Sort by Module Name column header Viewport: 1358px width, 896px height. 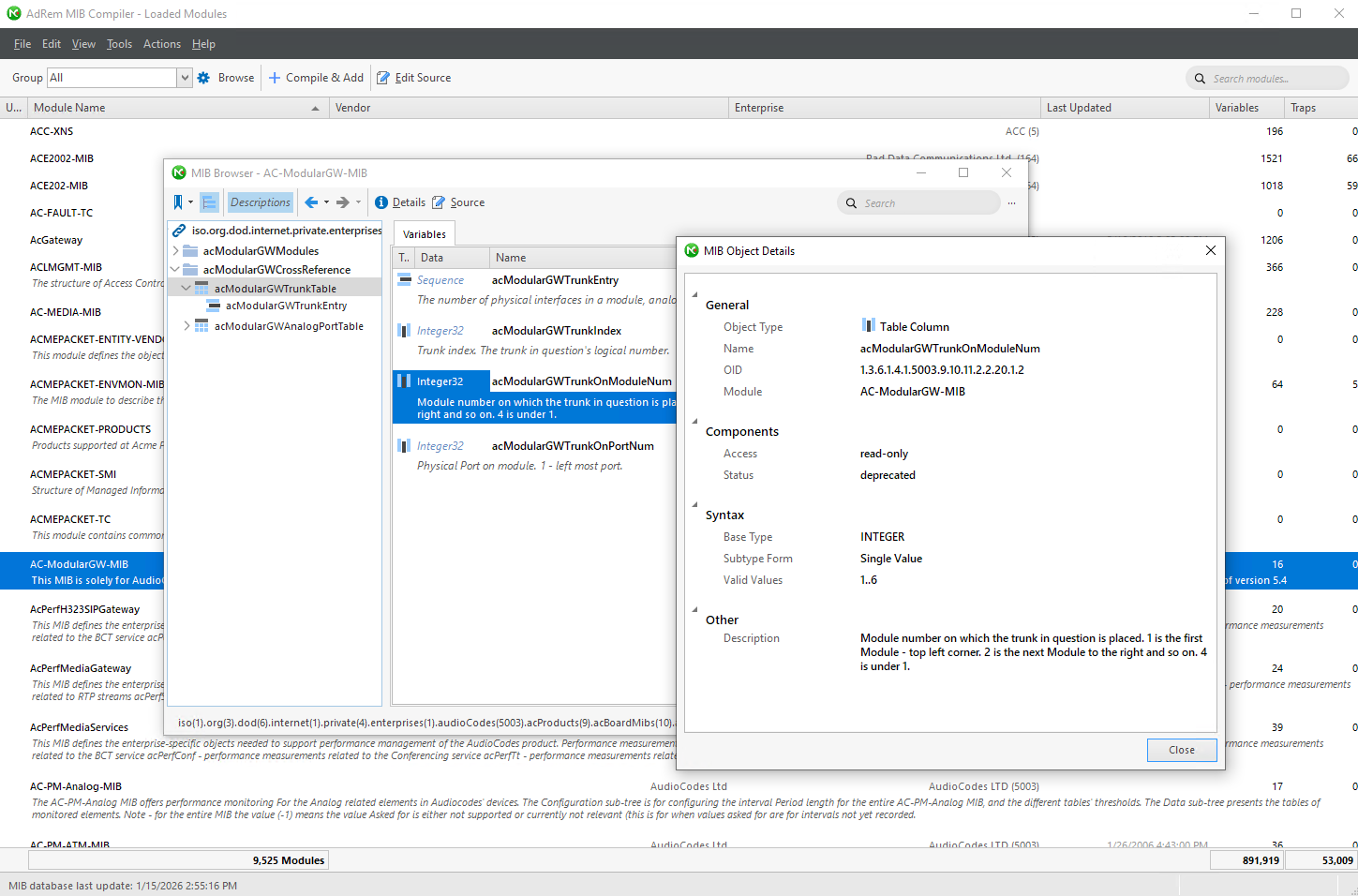point(177,108)
